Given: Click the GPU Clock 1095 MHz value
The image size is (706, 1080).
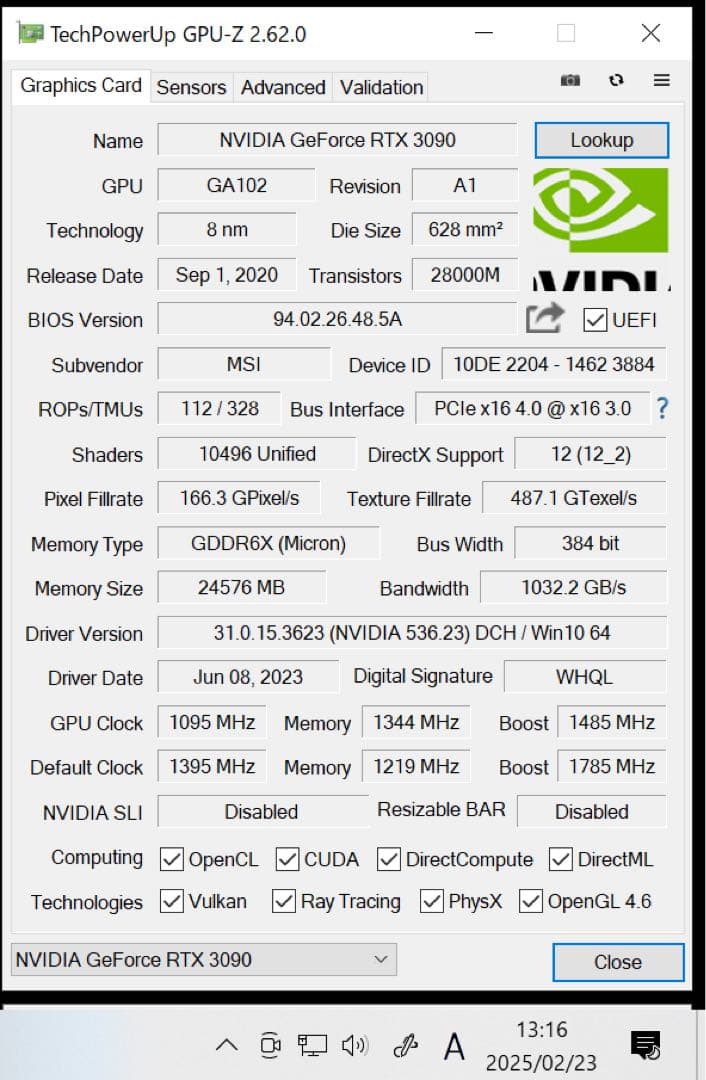Looking at the screenshot, I should [x=211, y=722].
